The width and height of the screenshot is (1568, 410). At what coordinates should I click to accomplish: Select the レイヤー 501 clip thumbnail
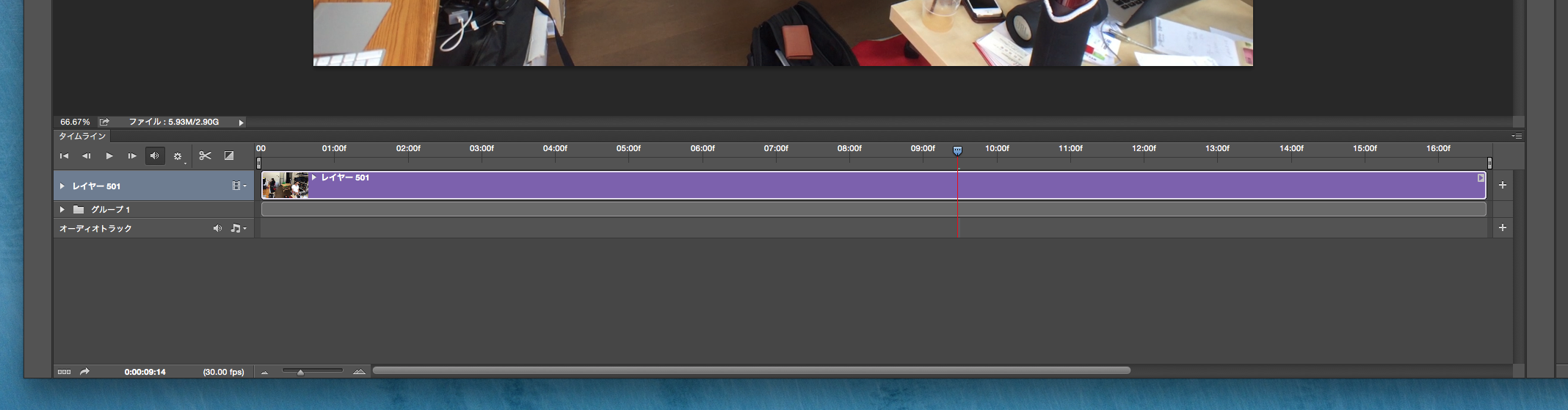[x=285, y=186]
